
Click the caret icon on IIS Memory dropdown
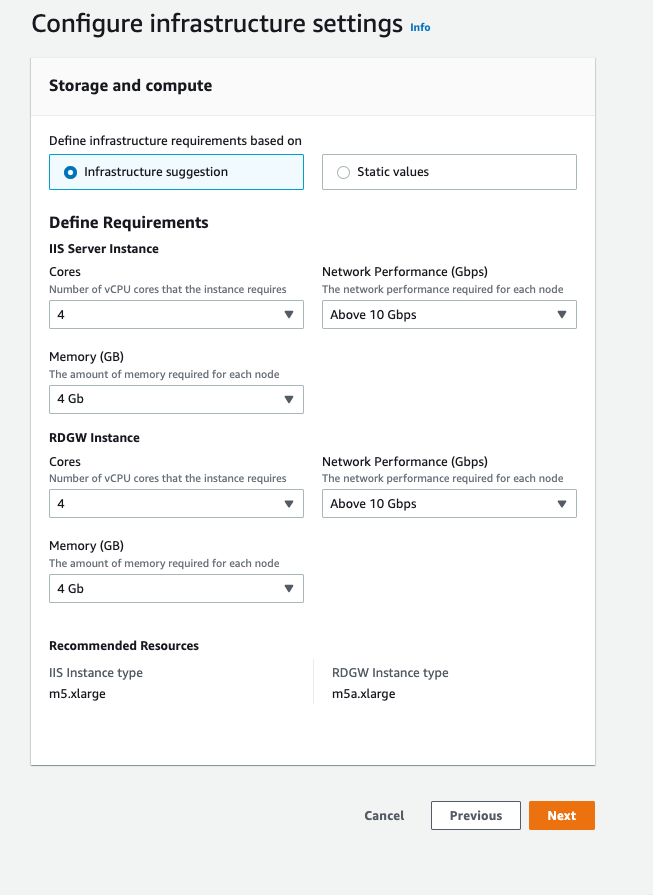point(291,399)
